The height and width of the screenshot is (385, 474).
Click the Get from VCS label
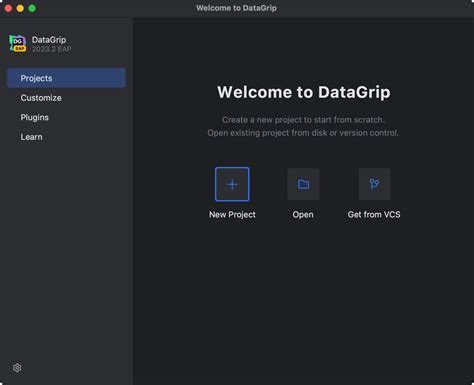[374, 215]
